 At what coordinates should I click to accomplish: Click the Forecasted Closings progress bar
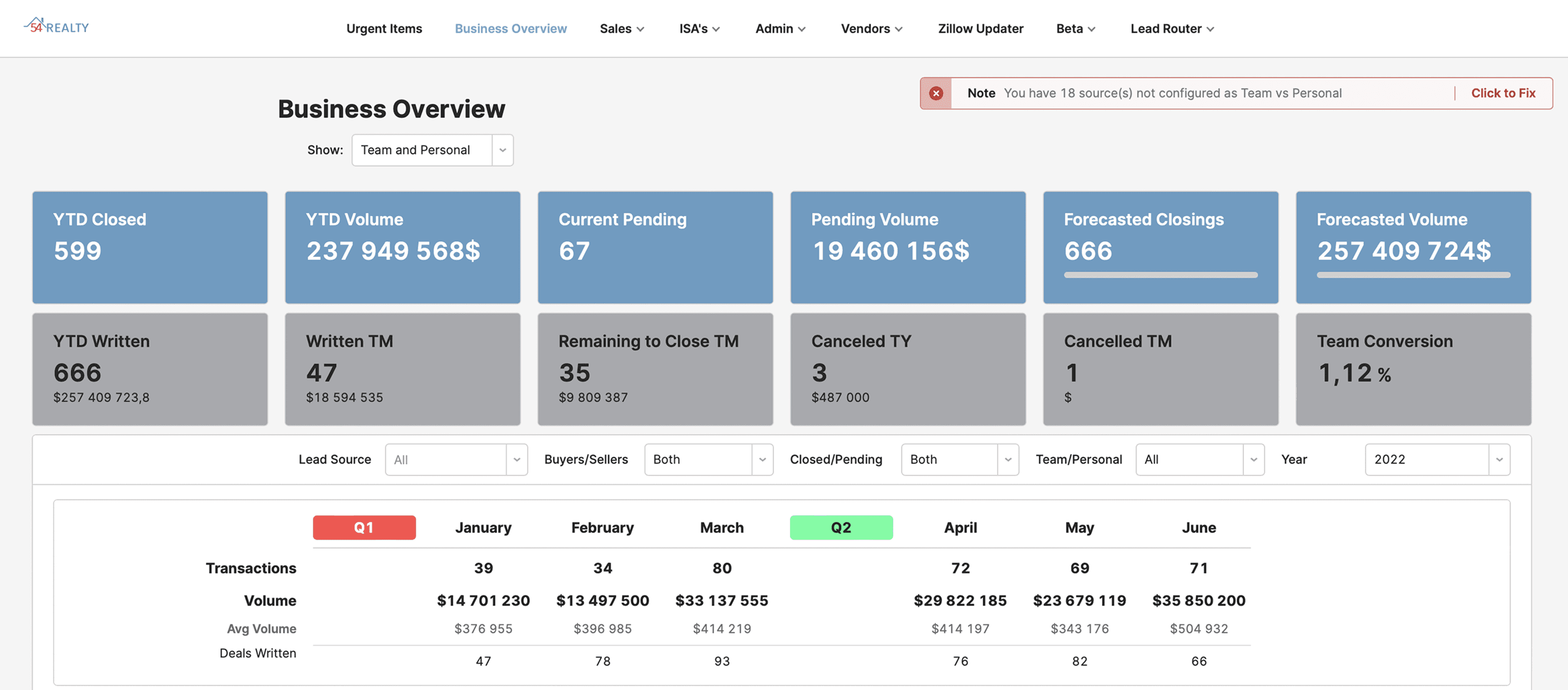[x=1160, y=275]
